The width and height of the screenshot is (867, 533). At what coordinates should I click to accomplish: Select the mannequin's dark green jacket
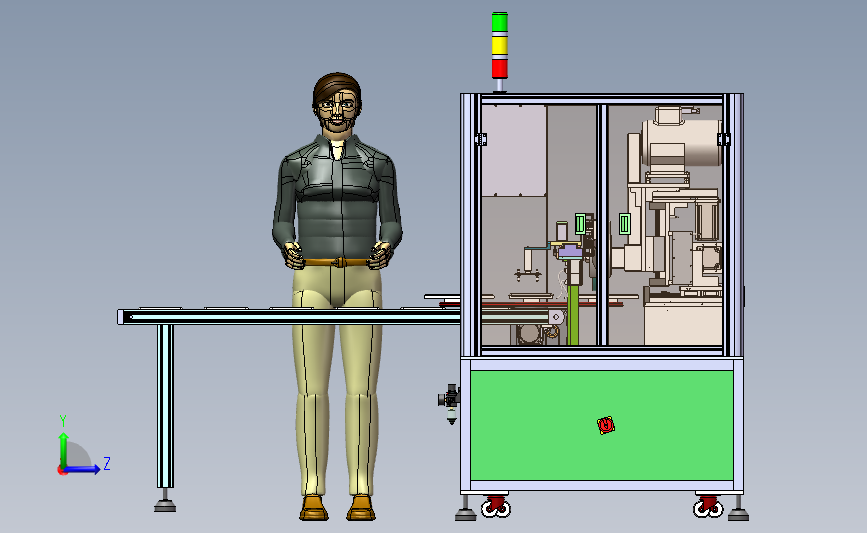pyautogui.click(x=337, y=198)
